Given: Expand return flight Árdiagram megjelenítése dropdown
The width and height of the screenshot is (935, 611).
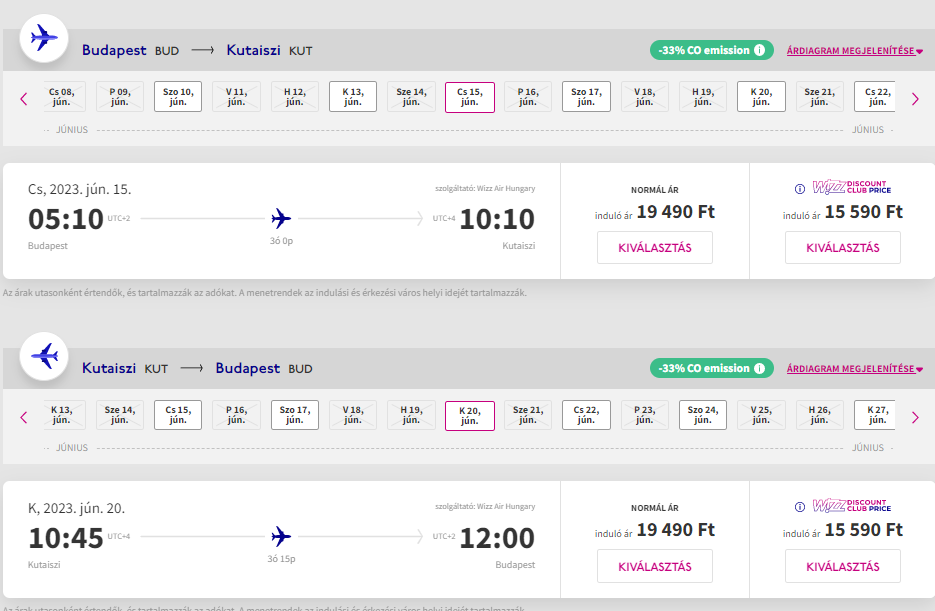Looking at the screenshot, I should pos(854,369).
